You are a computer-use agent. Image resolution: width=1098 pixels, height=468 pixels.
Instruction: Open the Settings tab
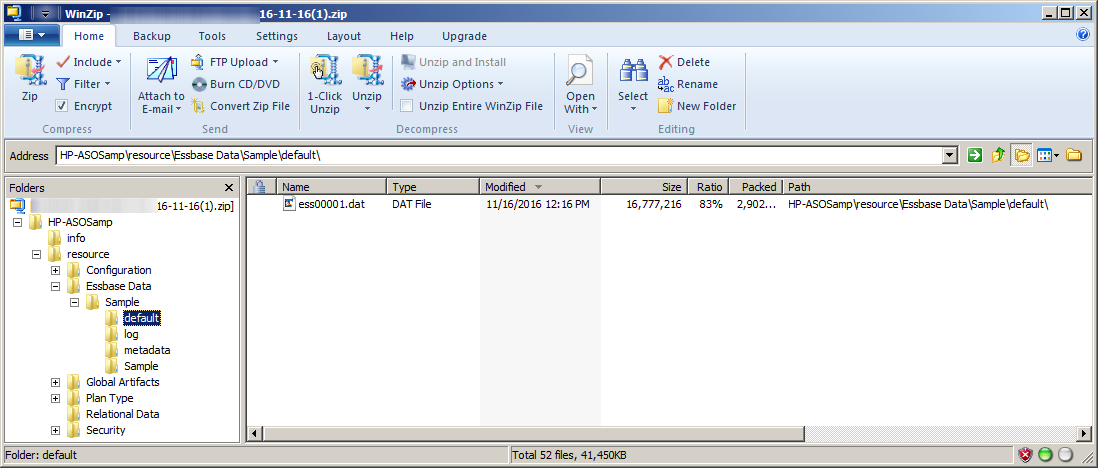[277, 36]
